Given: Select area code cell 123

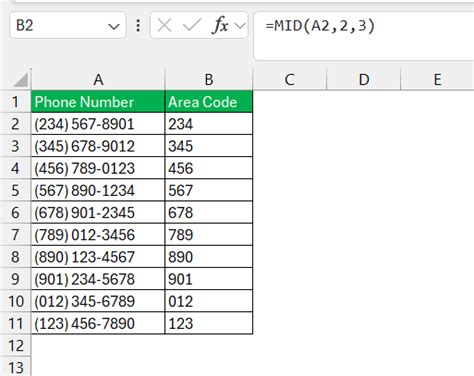Looking at the screenshot, I should (209, 323).
